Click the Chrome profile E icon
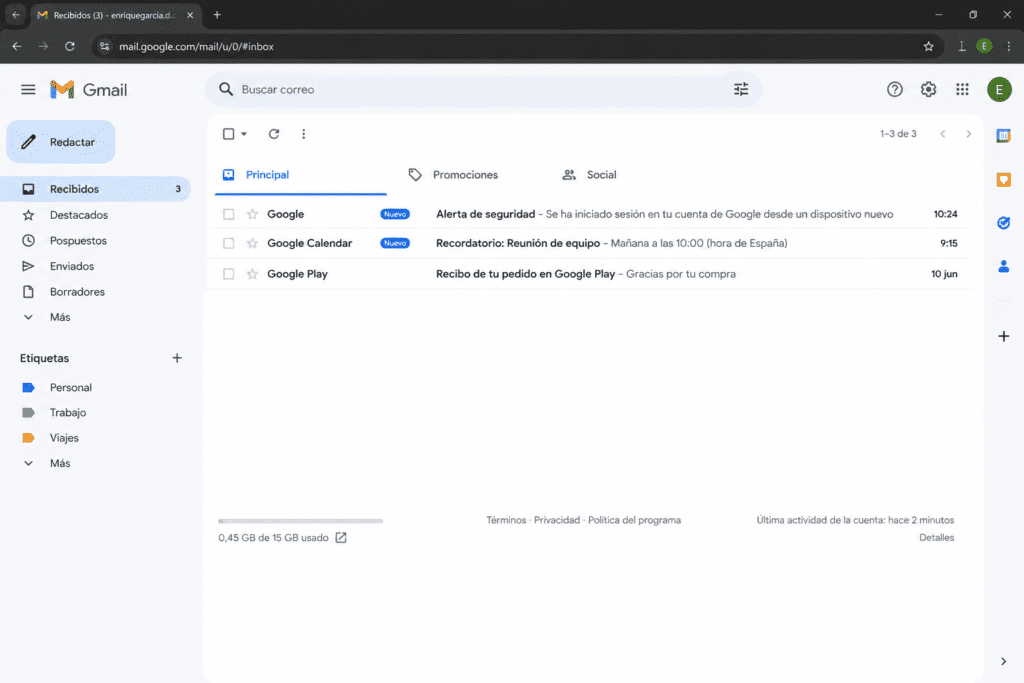 (984, 46)
